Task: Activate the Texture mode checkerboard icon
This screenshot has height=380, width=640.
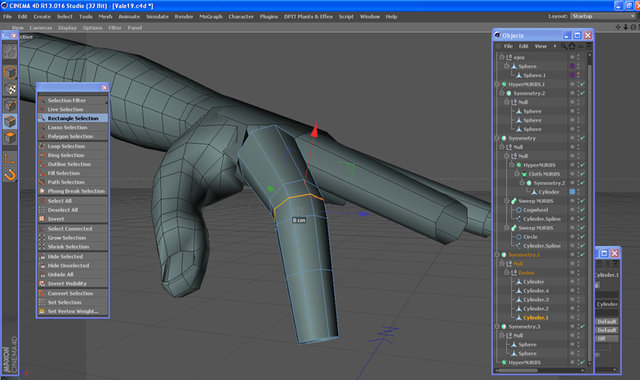Action: [x=10, y=89]
